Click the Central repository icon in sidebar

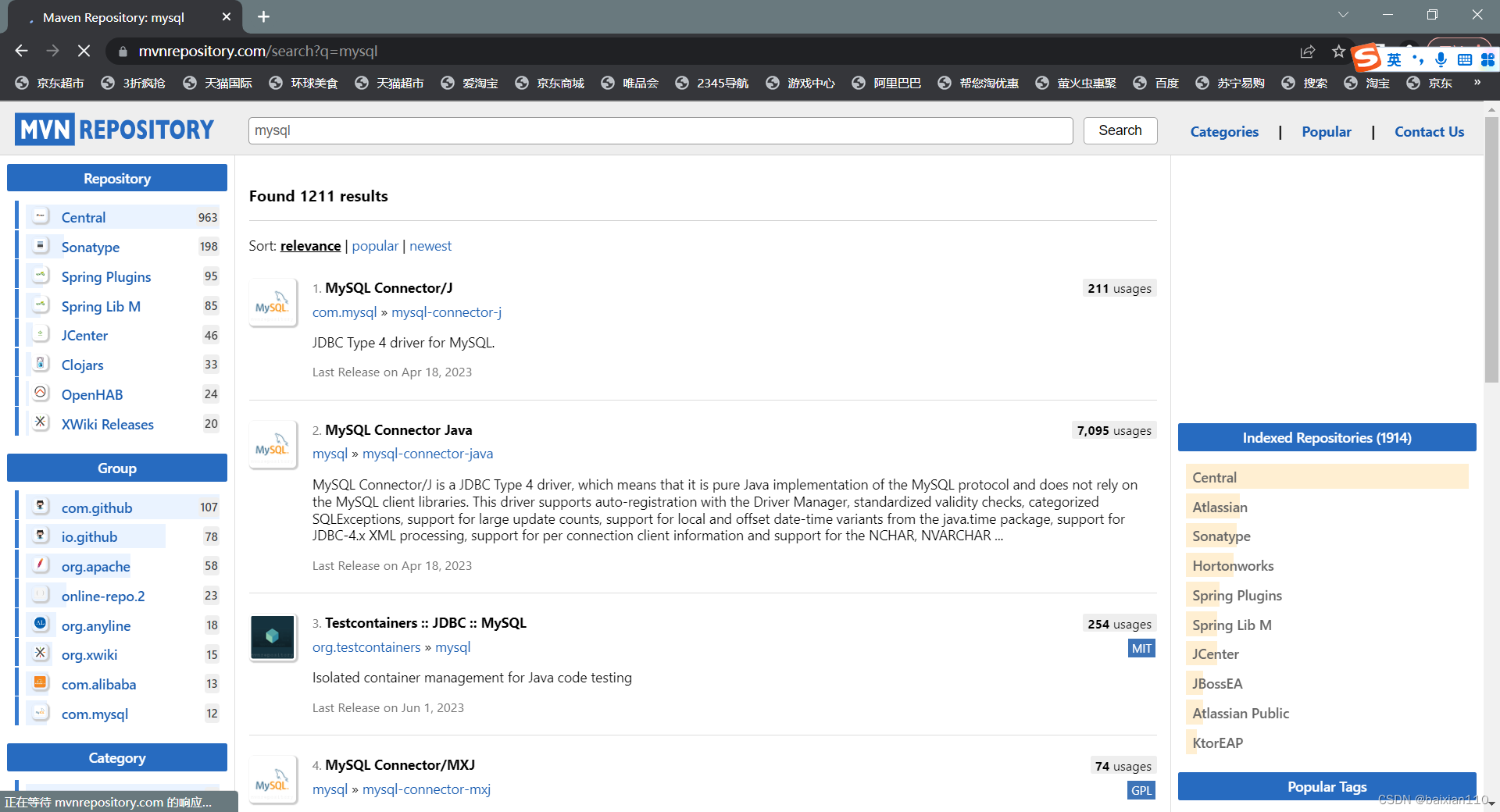[41, 216]
